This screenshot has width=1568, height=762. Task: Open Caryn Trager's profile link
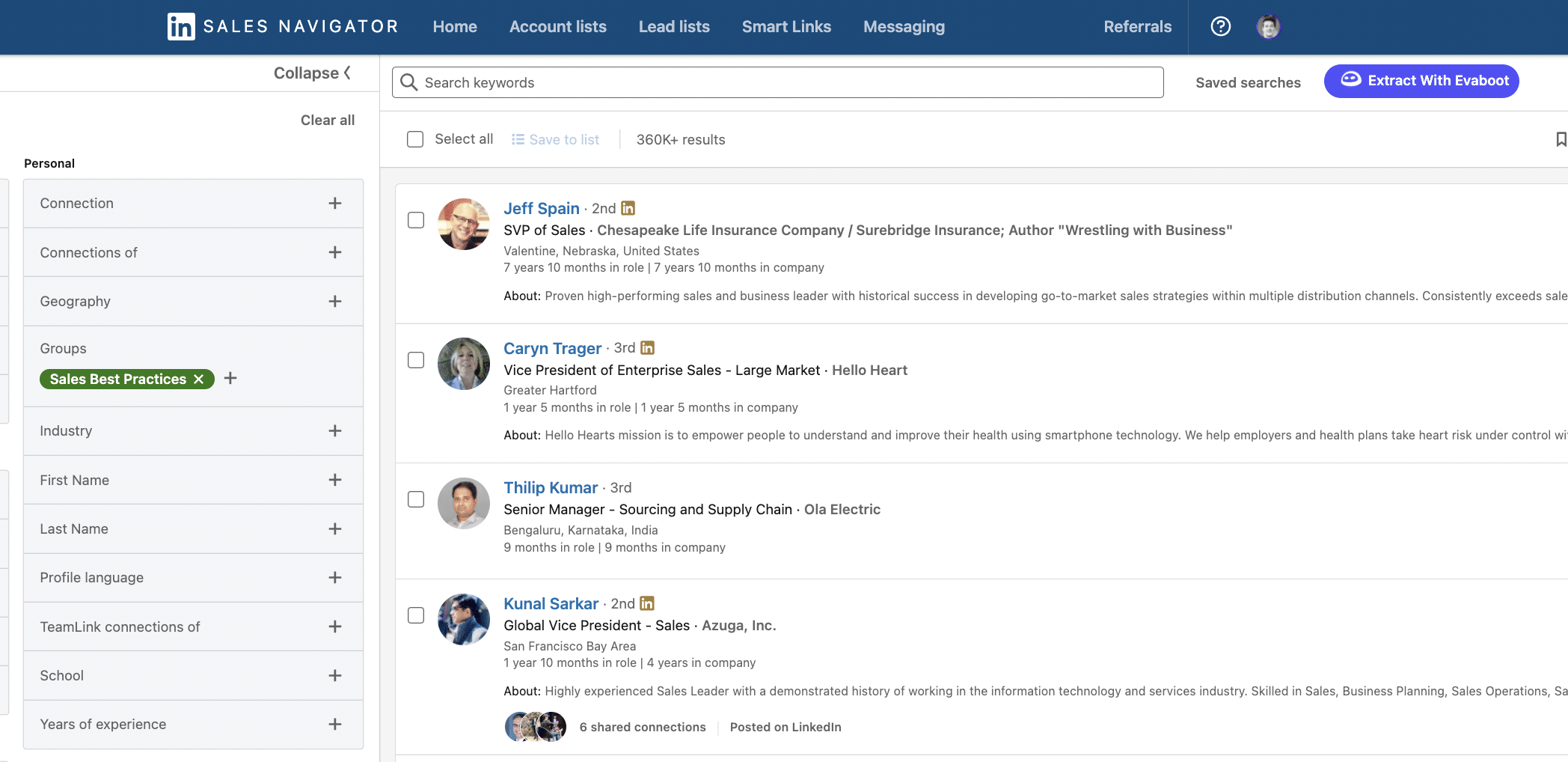(x=552, y=349)
